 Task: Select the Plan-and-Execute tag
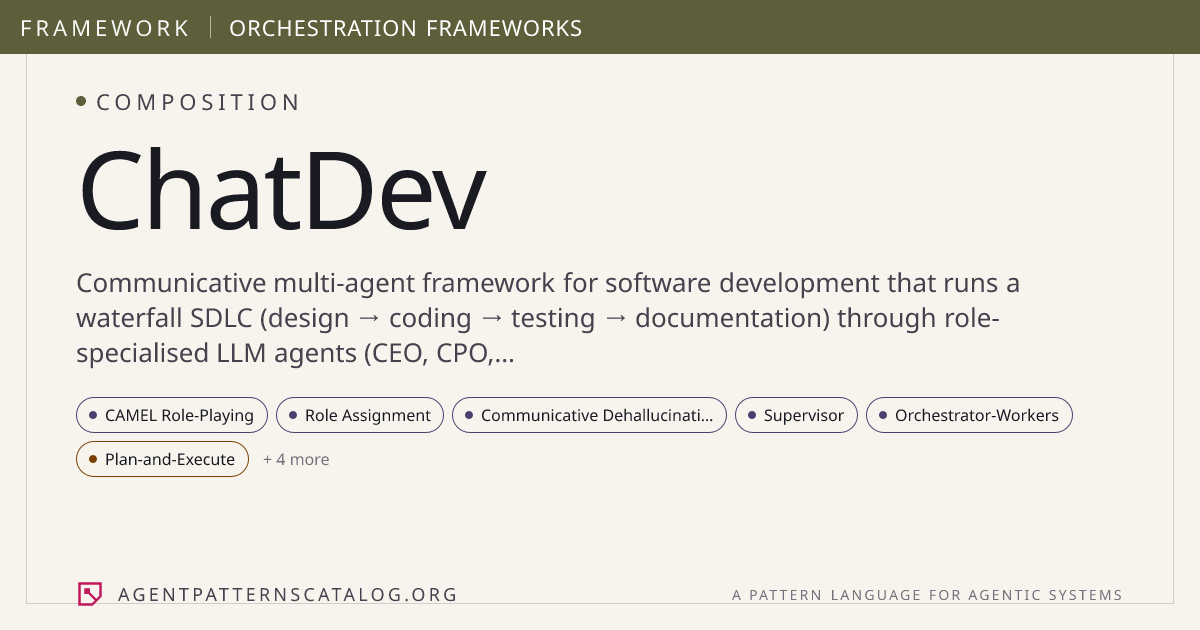point(162,459)
